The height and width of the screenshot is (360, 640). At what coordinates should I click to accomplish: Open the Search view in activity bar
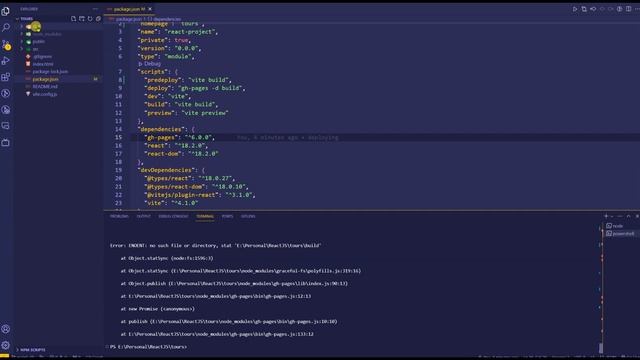pyautogui.click(x=6, y=27)
